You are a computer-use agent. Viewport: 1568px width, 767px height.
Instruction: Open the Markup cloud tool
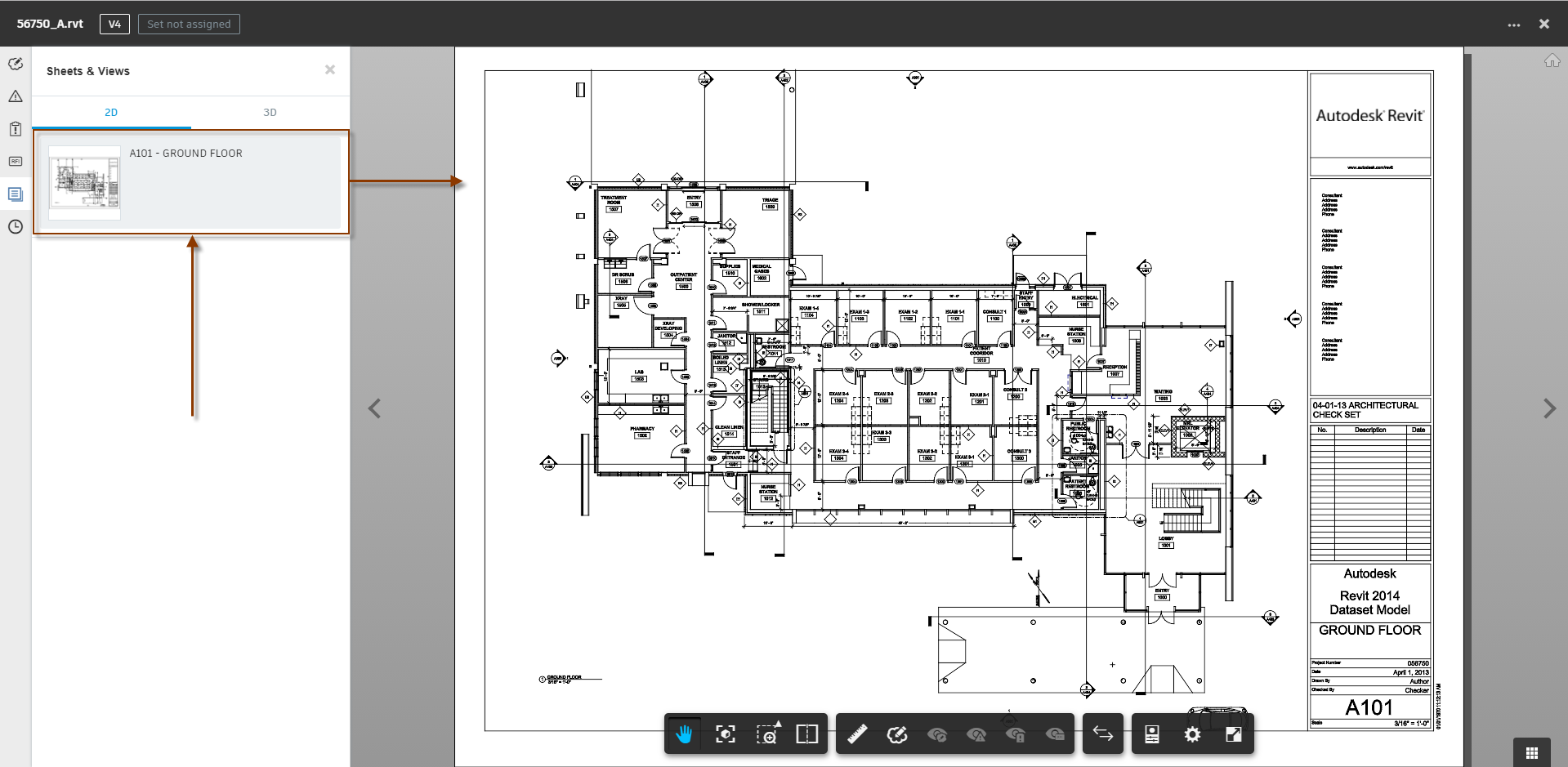[896, 734]
